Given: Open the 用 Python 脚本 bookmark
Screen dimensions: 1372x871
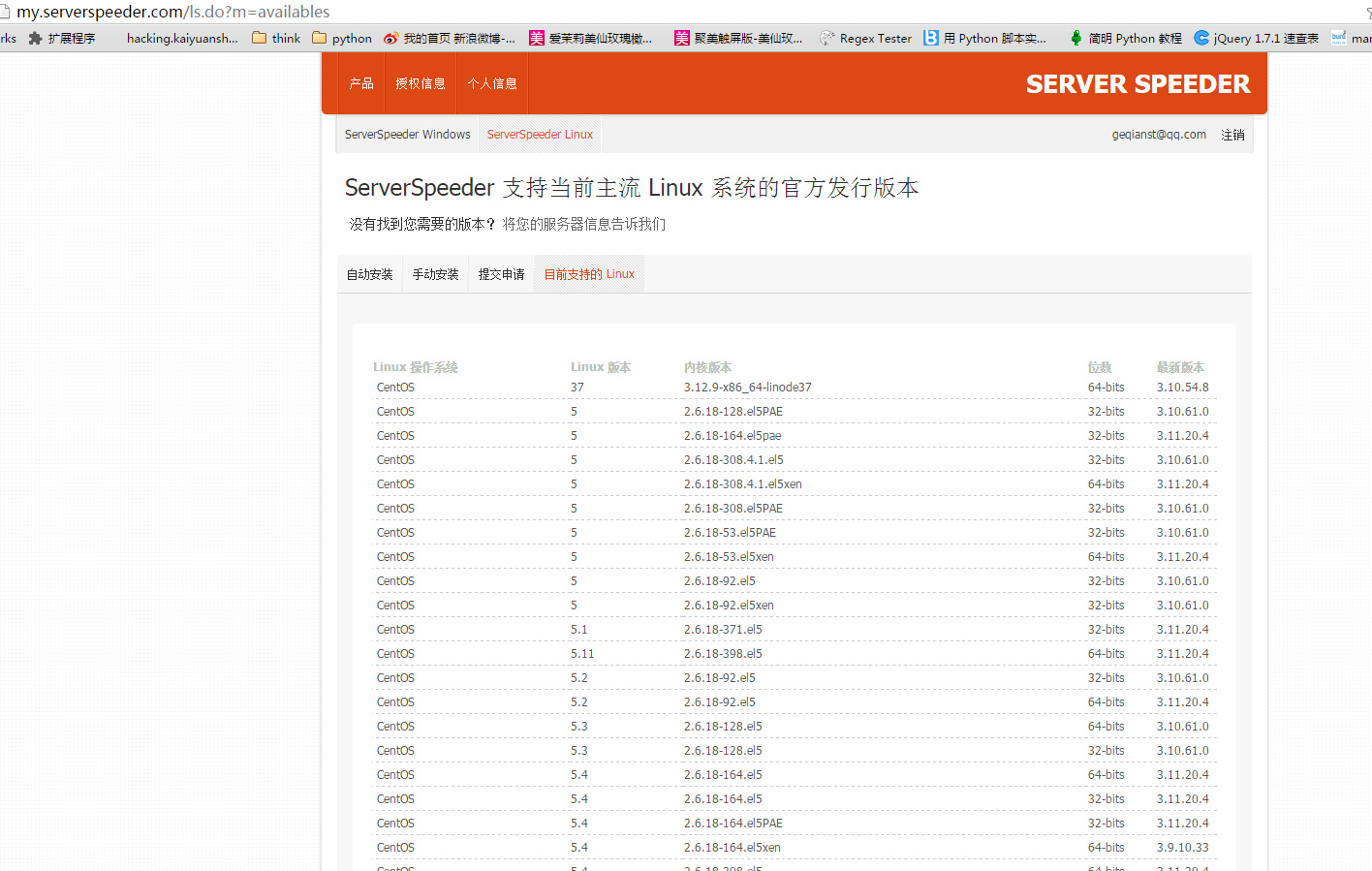Looking at the screenshot, I should tap(984, 39).
